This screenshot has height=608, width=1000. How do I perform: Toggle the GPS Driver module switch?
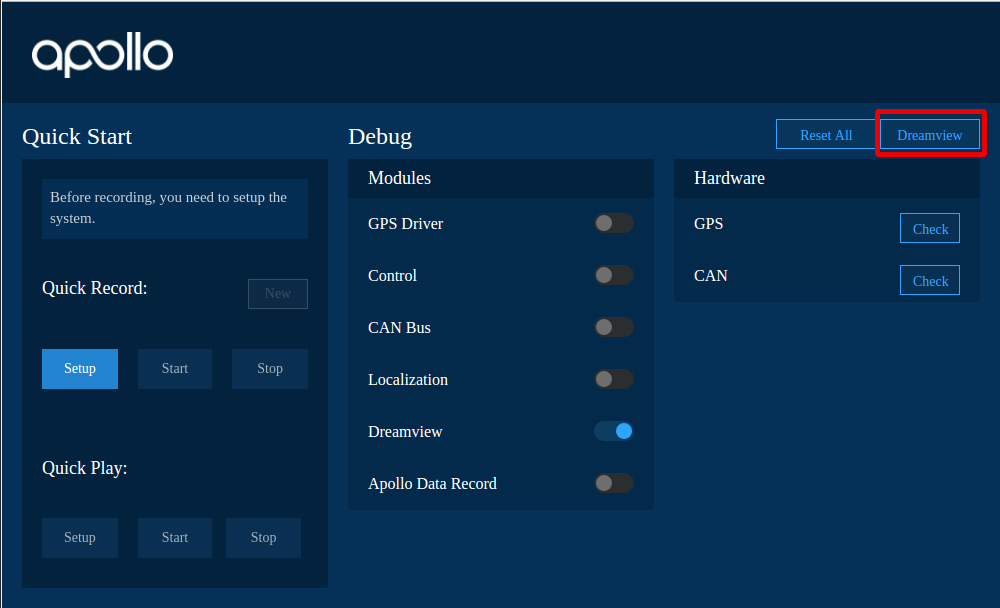pos(614,223)
